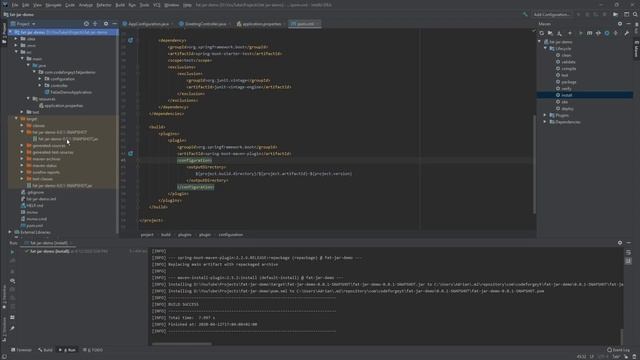Click the Maven vertical side tab
The image size is (640, 360).
[x=636, y=49]
